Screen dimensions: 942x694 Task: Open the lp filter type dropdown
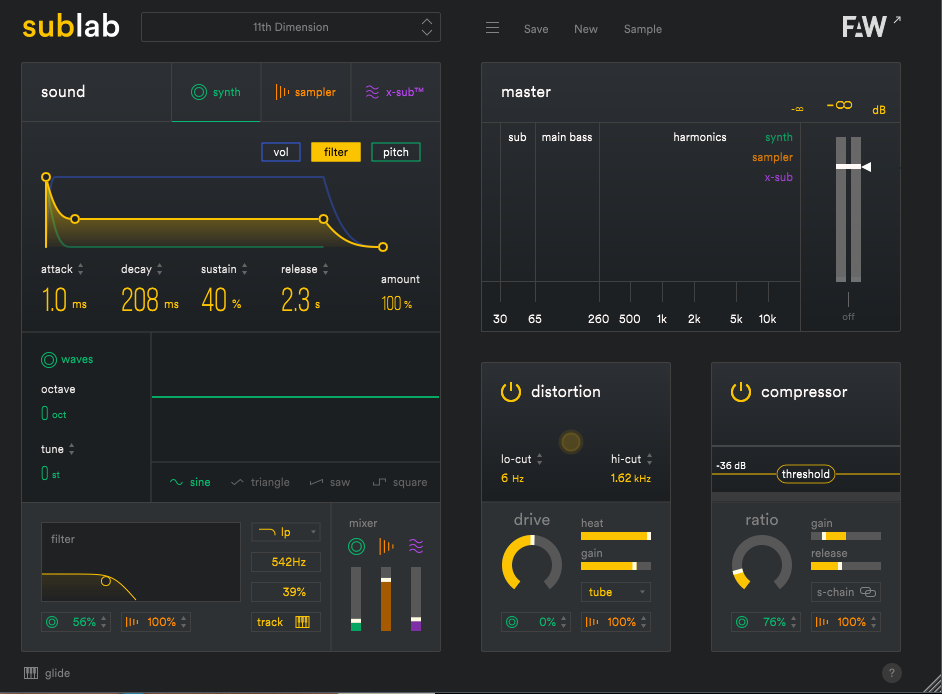285,532
